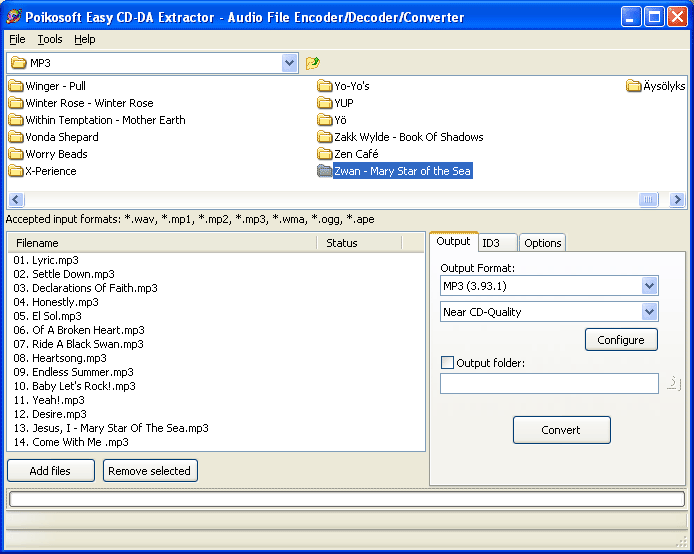Click the Configure button
This screenshot has width=694, height=554.
point(621,340)
